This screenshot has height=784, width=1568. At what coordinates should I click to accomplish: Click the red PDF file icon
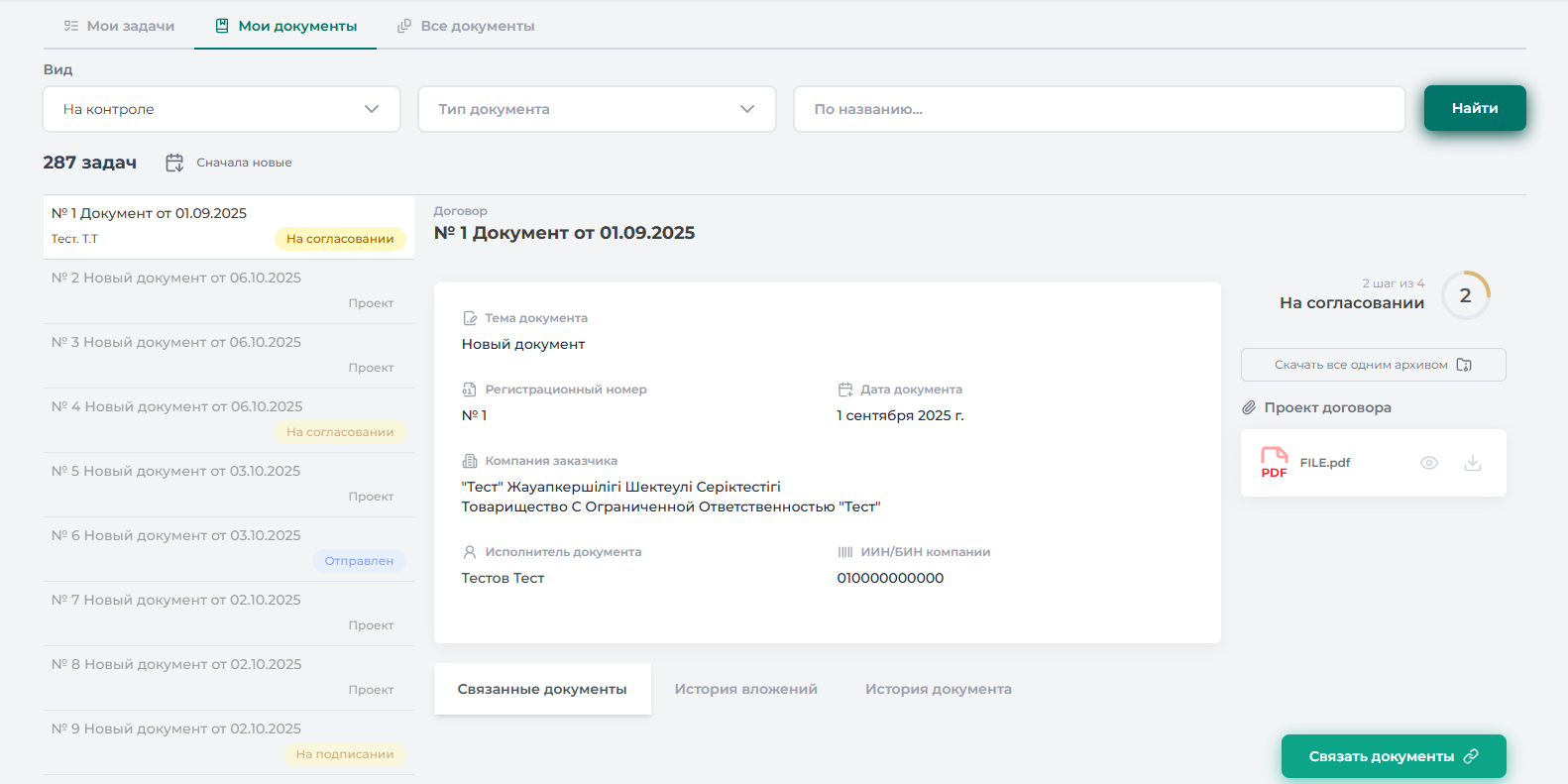(x=1274, y=463)
